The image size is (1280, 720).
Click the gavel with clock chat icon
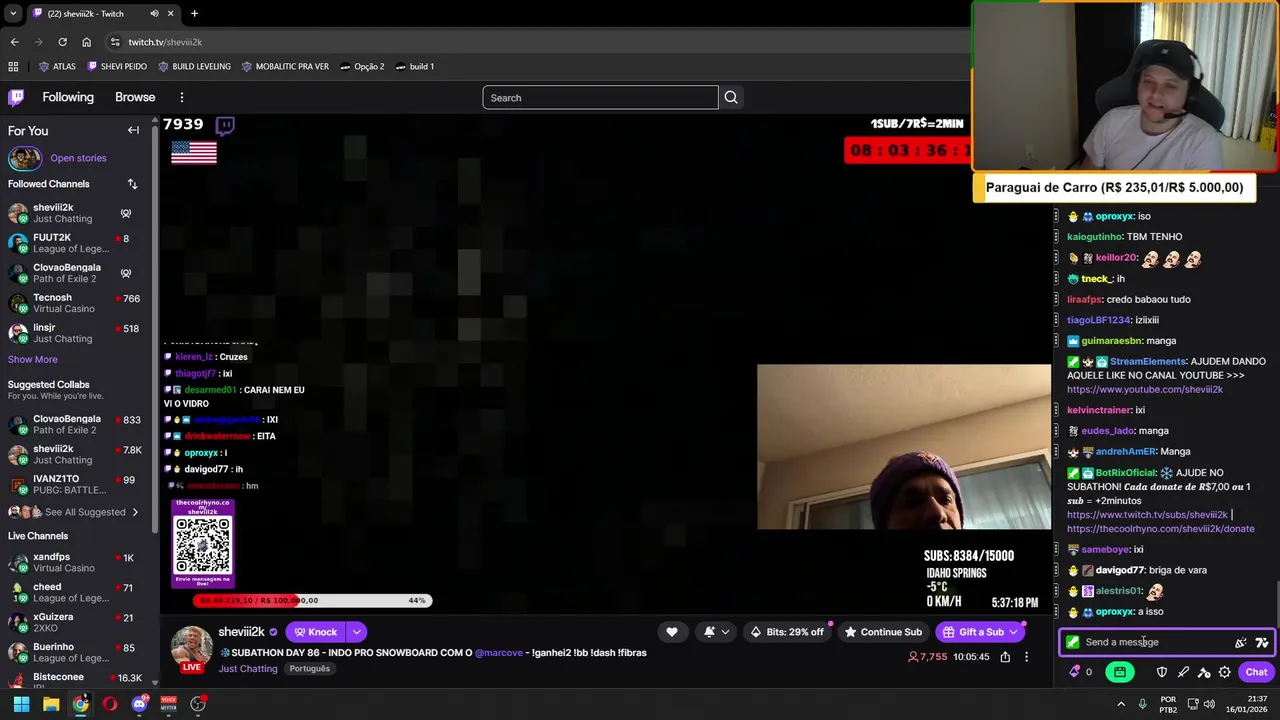1204,672
